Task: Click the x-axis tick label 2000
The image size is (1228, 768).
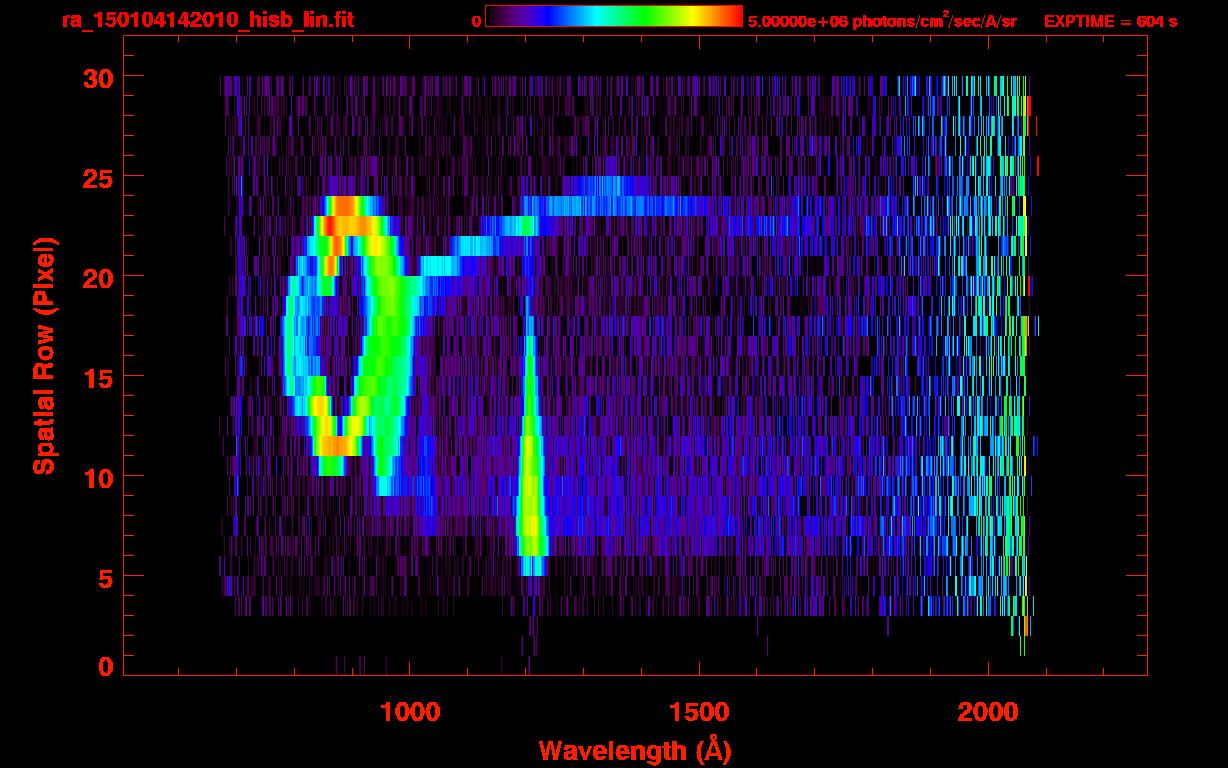Action: point(988,712)
